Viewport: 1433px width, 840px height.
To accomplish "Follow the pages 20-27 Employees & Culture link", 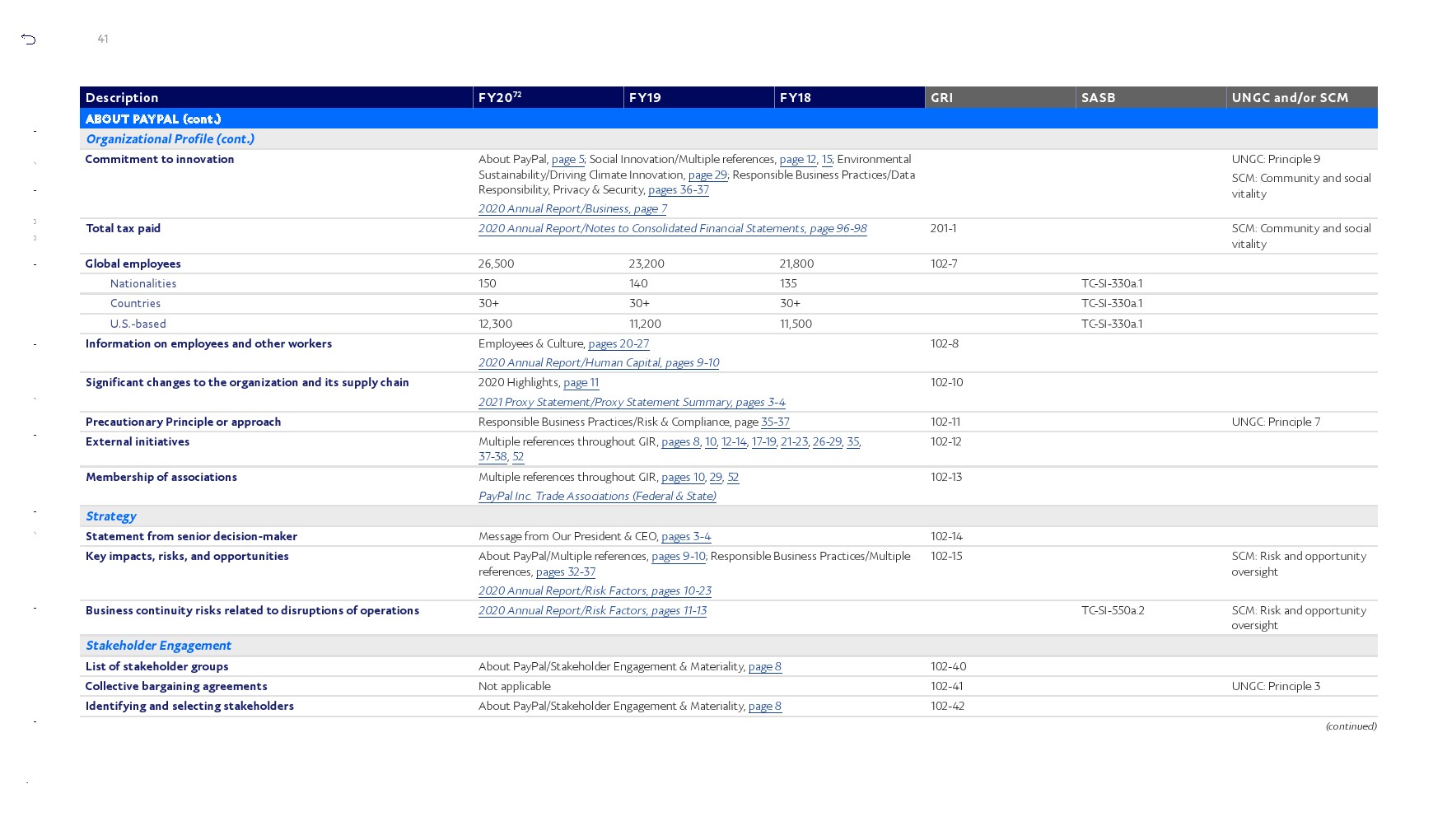I will [x=618, y=344].
